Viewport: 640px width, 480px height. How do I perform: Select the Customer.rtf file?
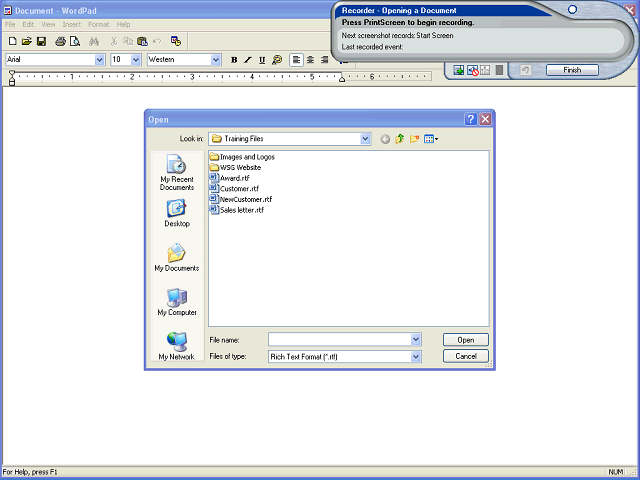pos(234,189)
